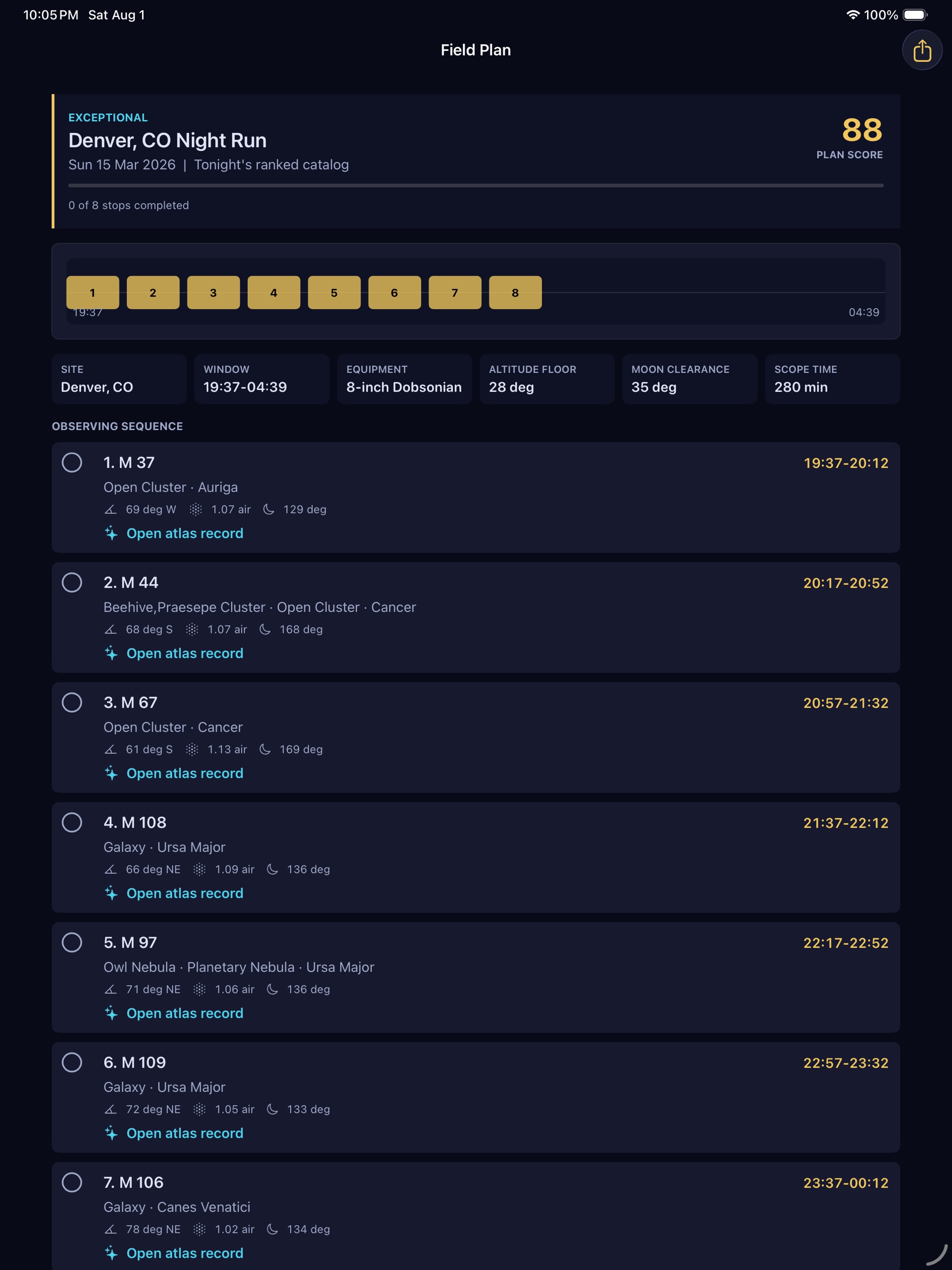Open atlas record for M 37
952x1270 pixels.
(174, 533)
